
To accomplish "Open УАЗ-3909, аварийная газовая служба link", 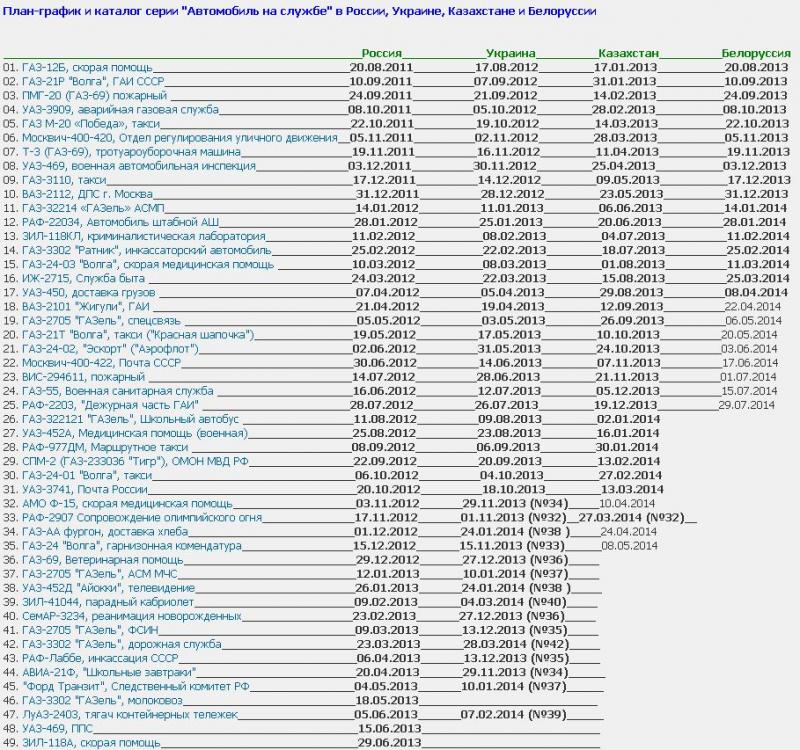I will point(120,110).
